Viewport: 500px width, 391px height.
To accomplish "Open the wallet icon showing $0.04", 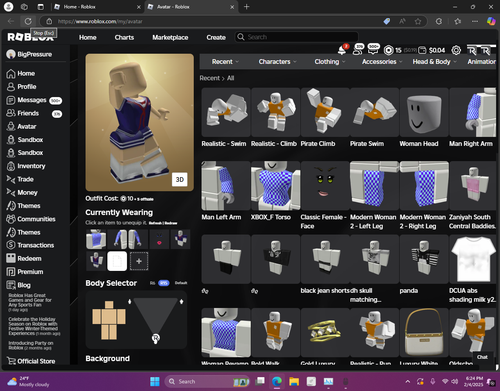I will (x=422, y=50).
